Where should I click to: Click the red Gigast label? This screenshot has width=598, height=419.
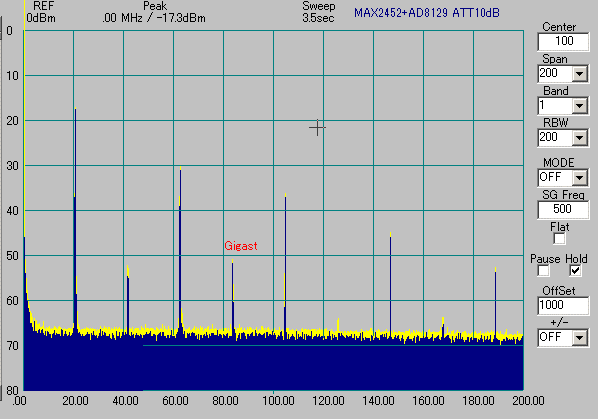click(x=241, y=246)
